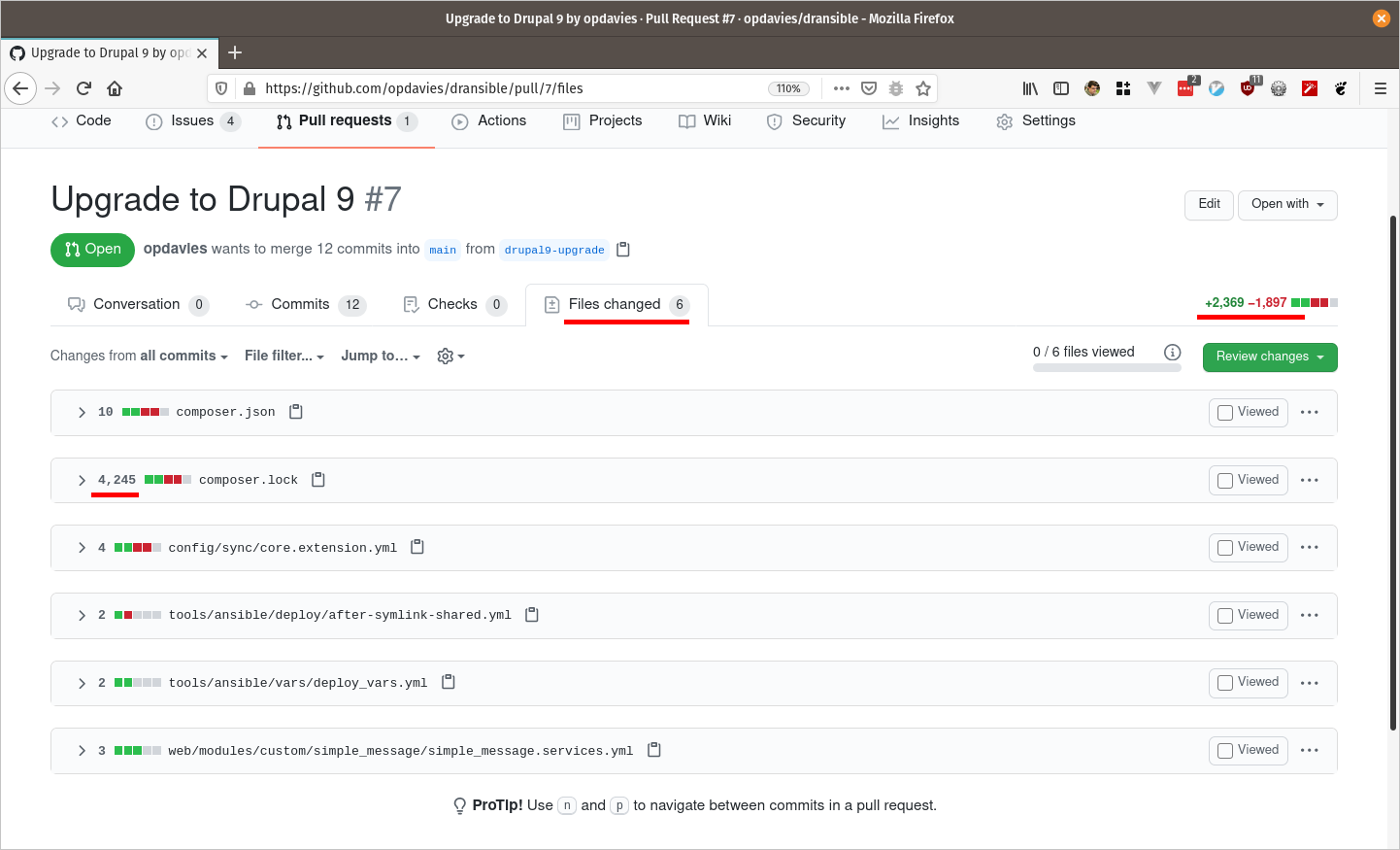Open the Conversation tab
The height and width of the screenshot is (850, 1400).
[x=137, y=305]
